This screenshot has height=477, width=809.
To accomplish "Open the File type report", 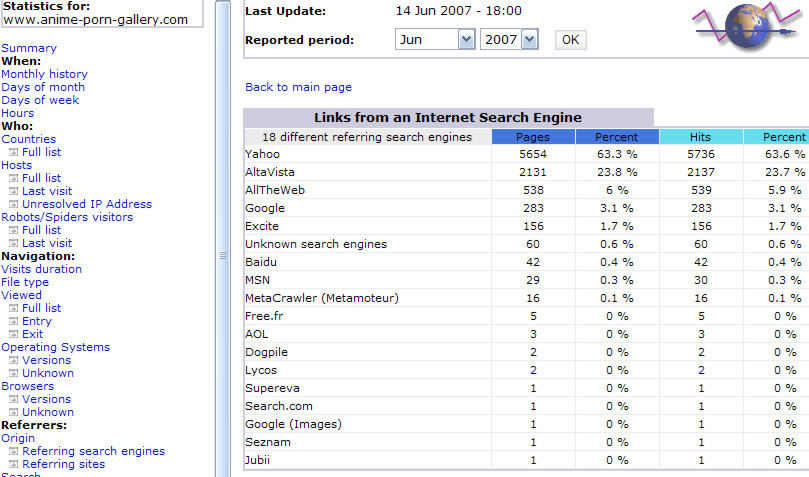I will point(25,282).
